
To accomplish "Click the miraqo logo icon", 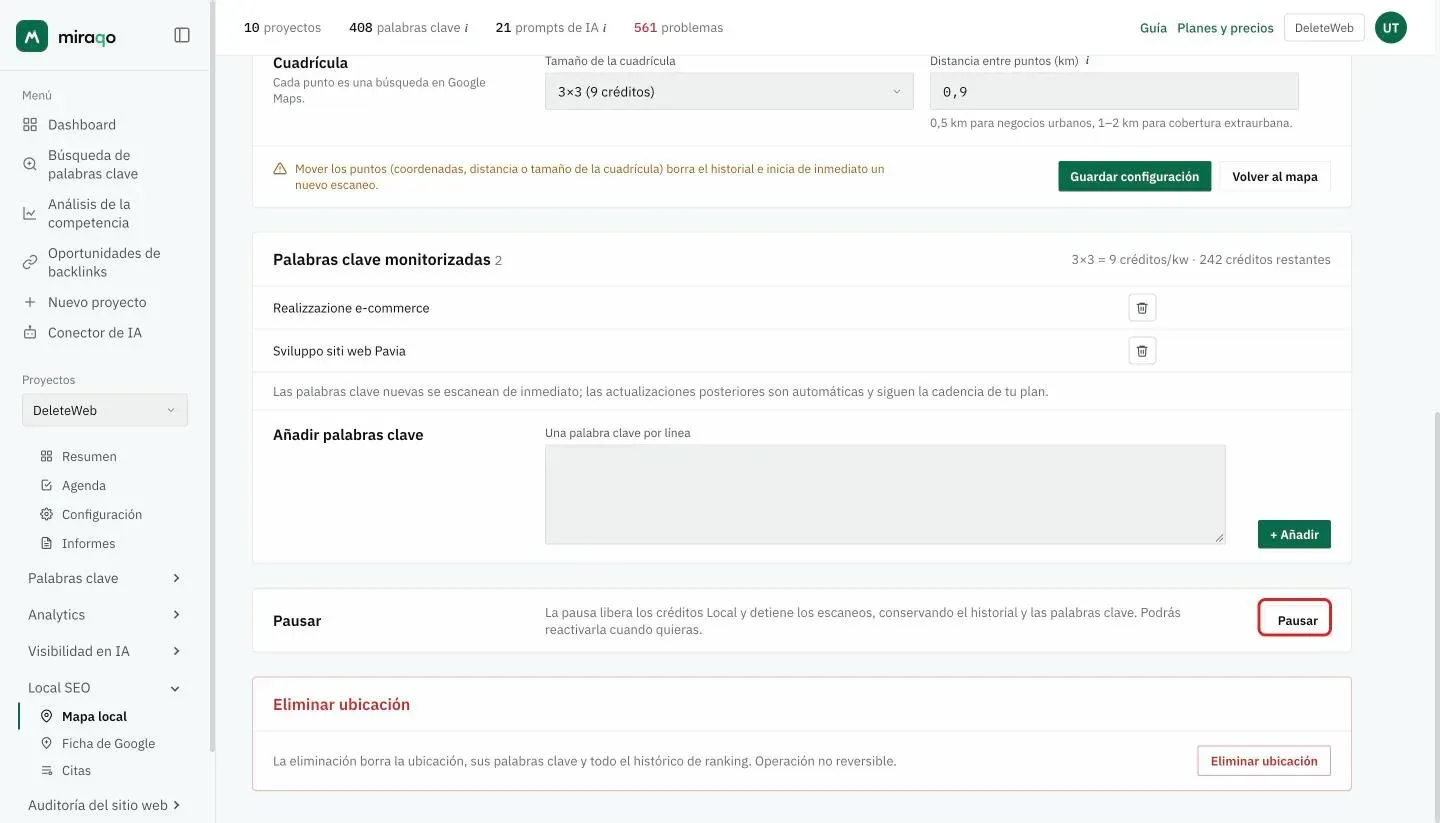I will 32,36.
